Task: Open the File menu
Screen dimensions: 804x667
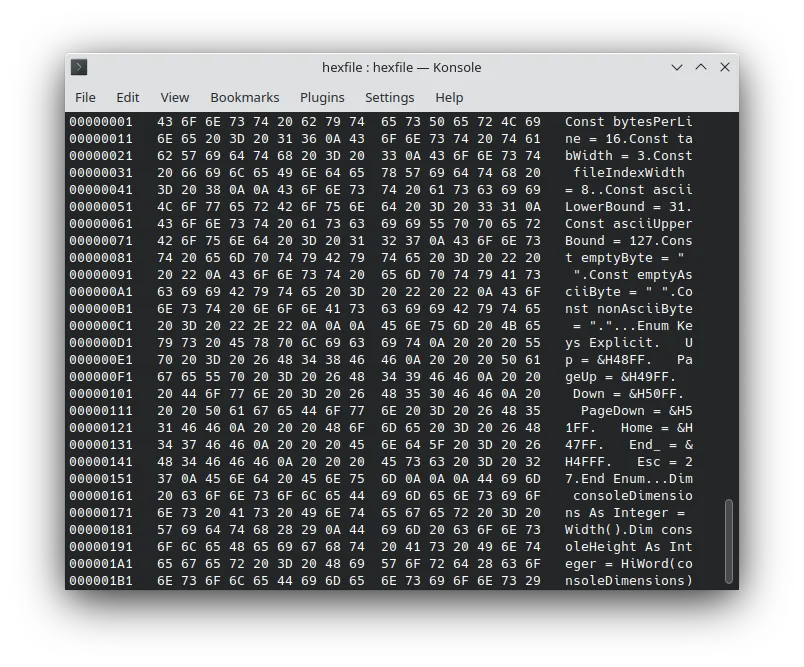Action: [85, 97]
